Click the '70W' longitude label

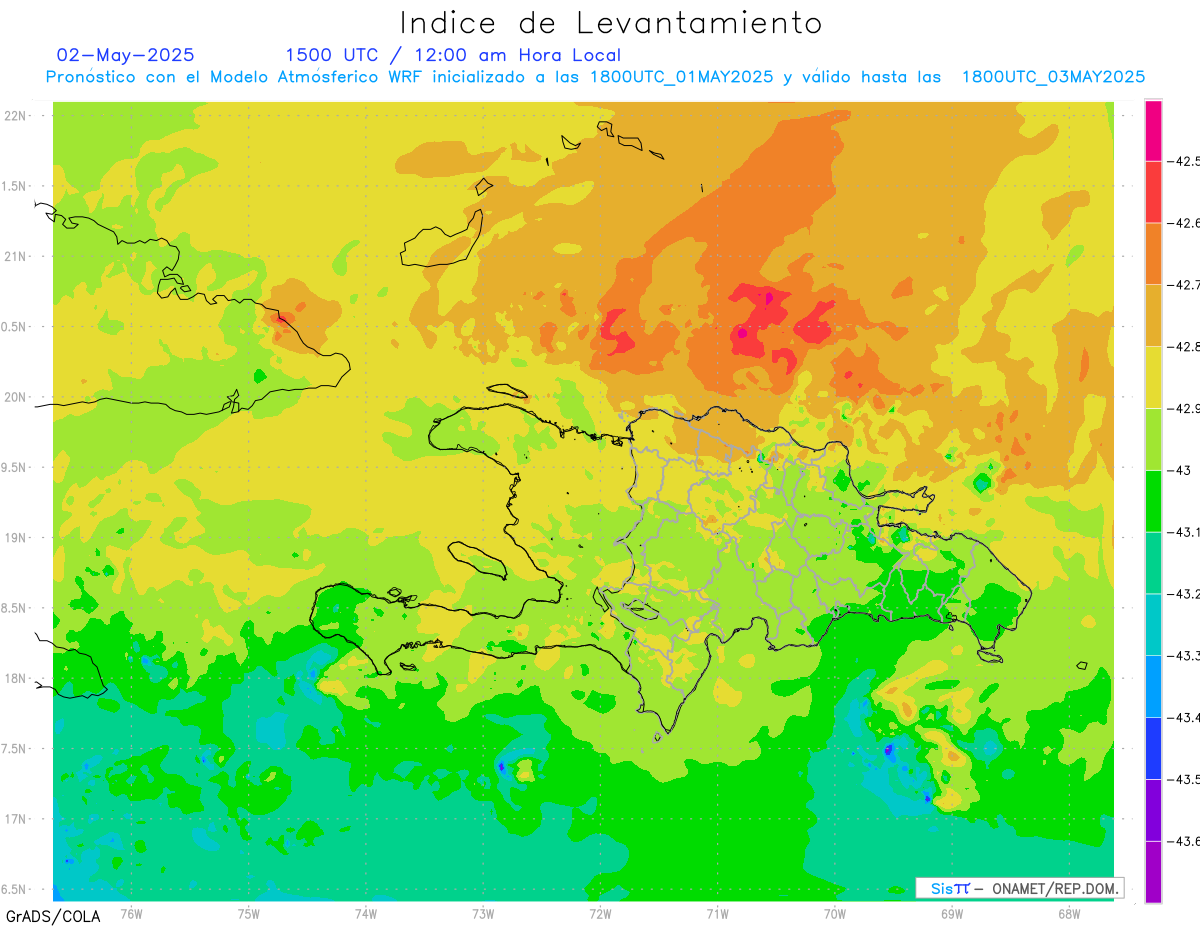pos(835,913)
